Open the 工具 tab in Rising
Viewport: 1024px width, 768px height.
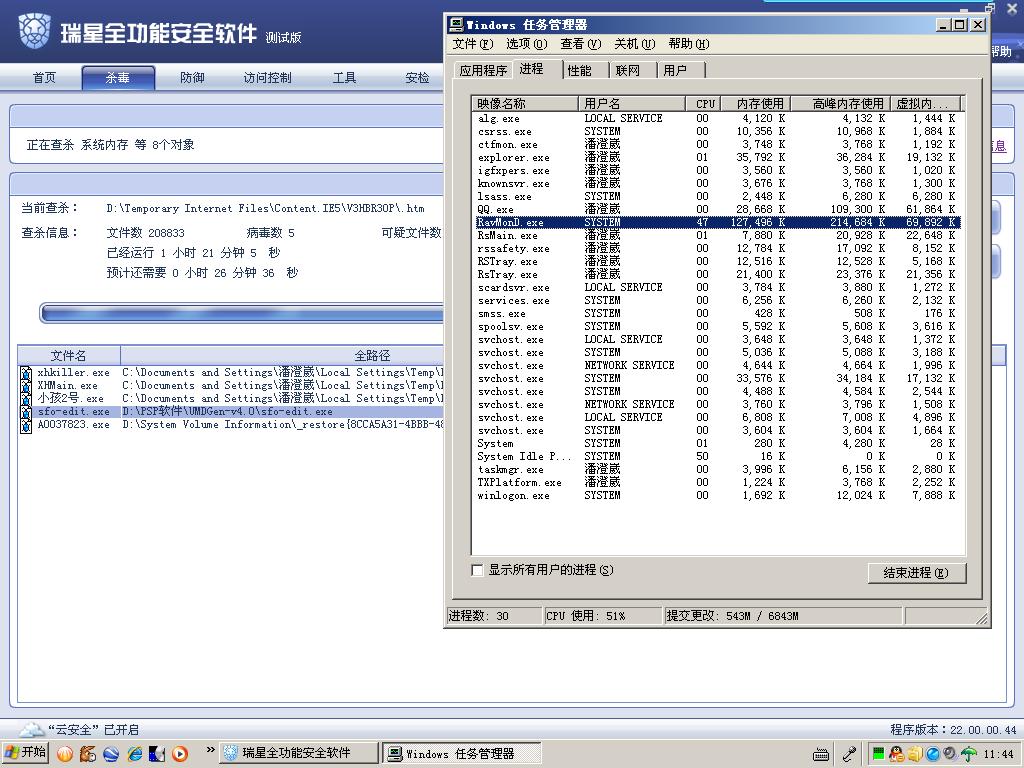pos(344,78)
